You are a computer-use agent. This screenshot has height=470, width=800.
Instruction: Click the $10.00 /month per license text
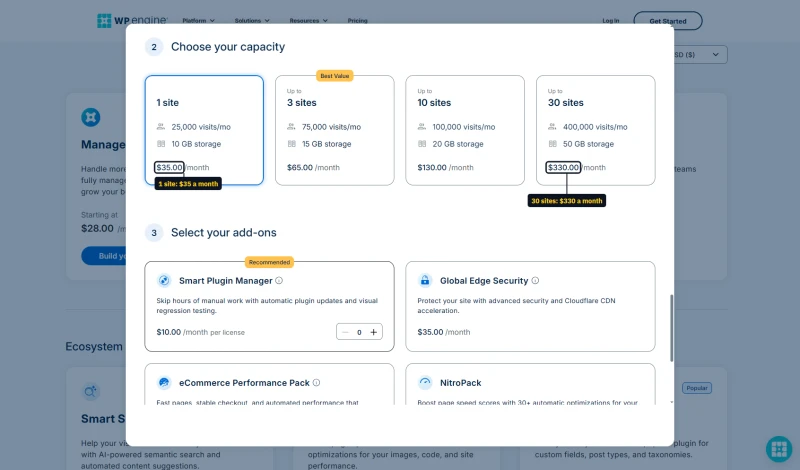pos(201,332)
